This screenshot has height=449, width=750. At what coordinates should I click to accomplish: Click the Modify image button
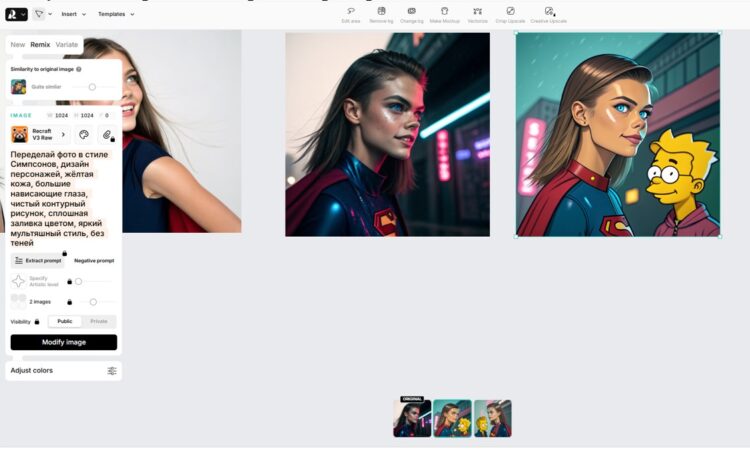pyautogui.click(x=64, y=342)
